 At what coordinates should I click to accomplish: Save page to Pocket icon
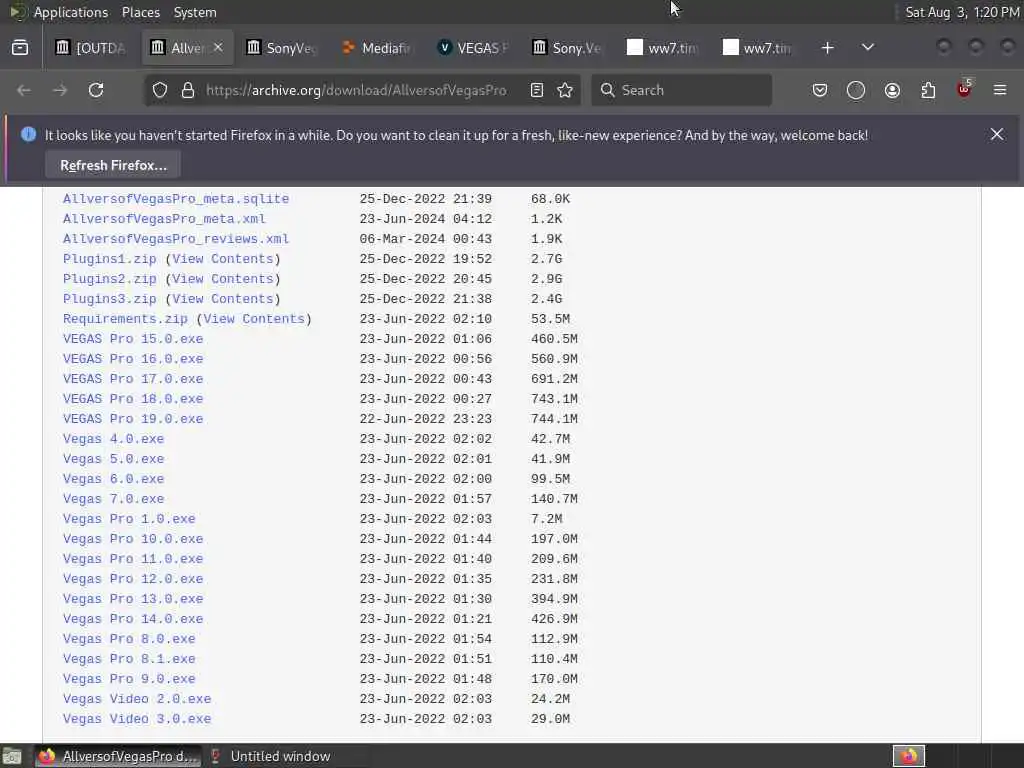(820, 90)
